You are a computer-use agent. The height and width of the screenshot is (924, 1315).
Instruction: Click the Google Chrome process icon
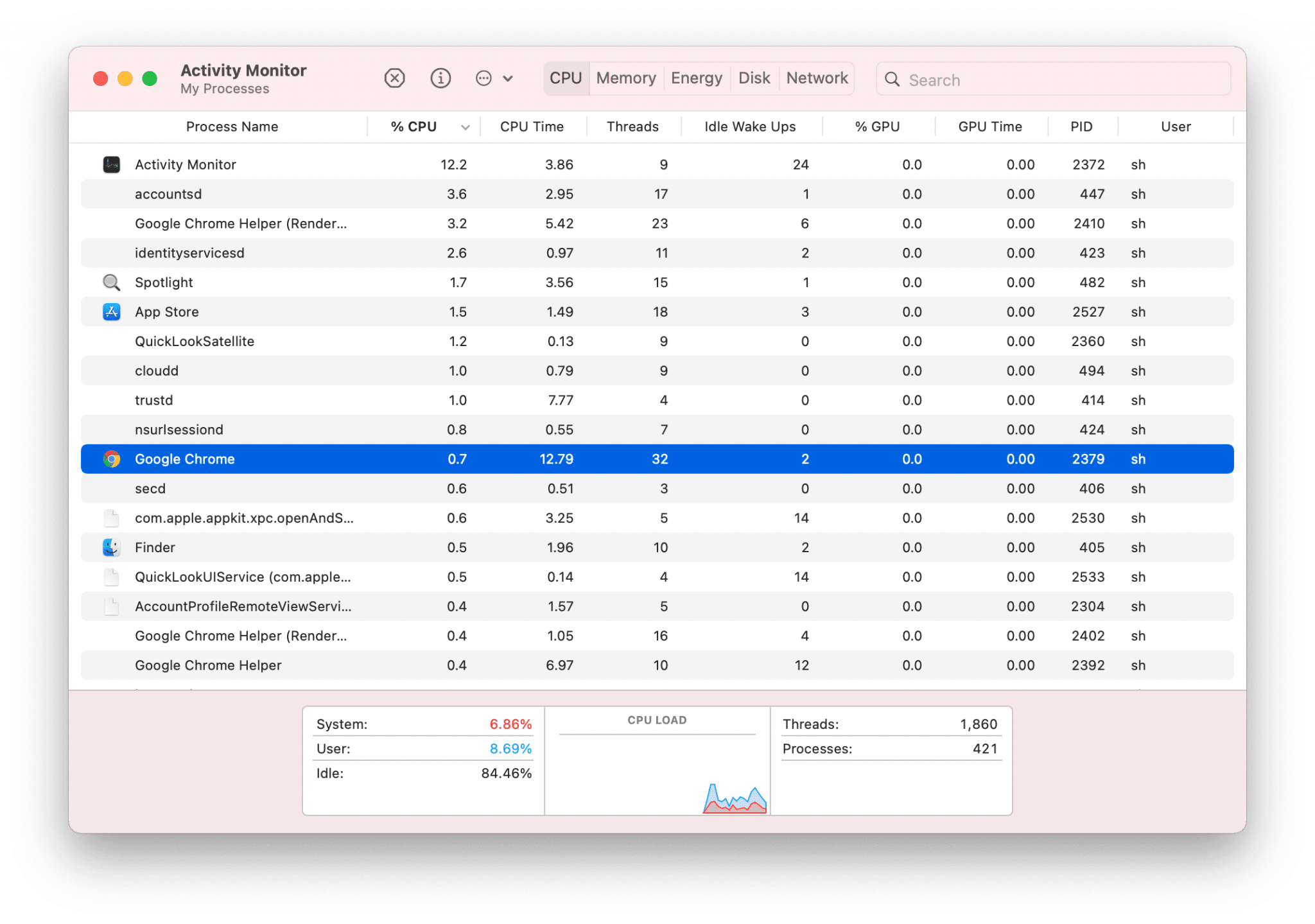point(112,459)
